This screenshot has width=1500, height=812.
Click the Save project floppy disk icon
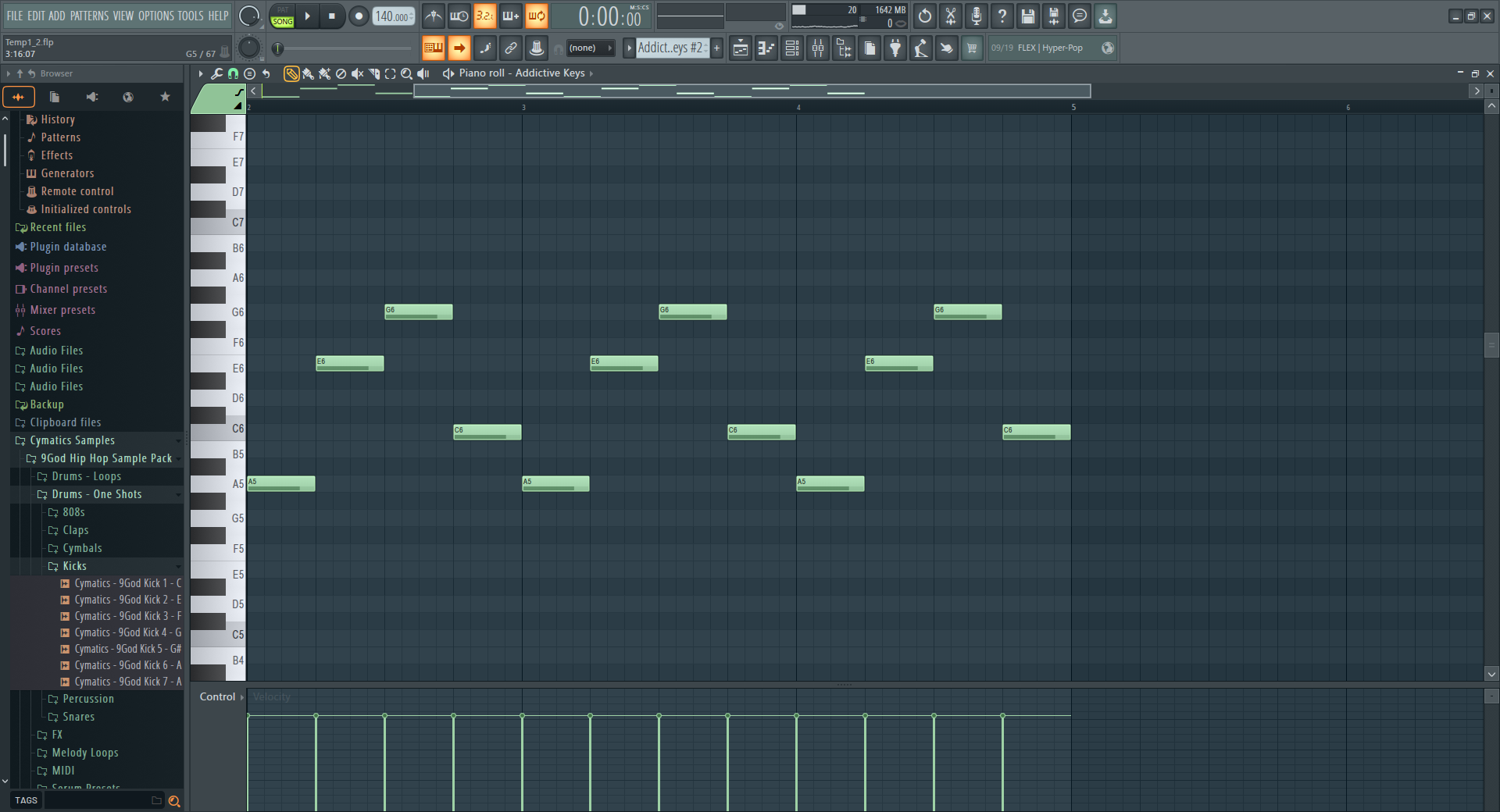pyautogui.click(x=1027, y=16)
